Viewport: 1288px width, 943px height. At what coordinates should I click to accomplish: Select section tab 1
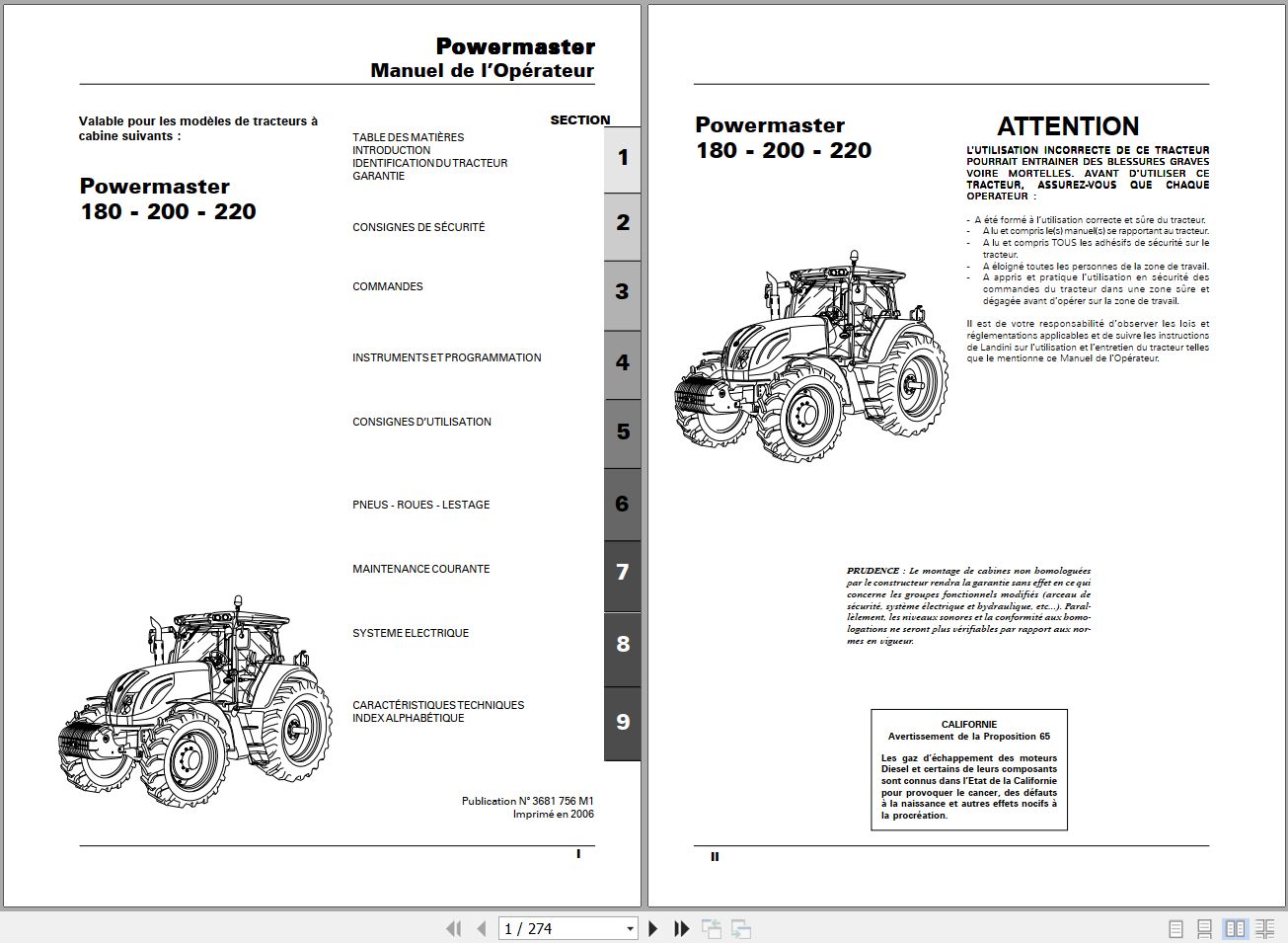pos(622,158)
